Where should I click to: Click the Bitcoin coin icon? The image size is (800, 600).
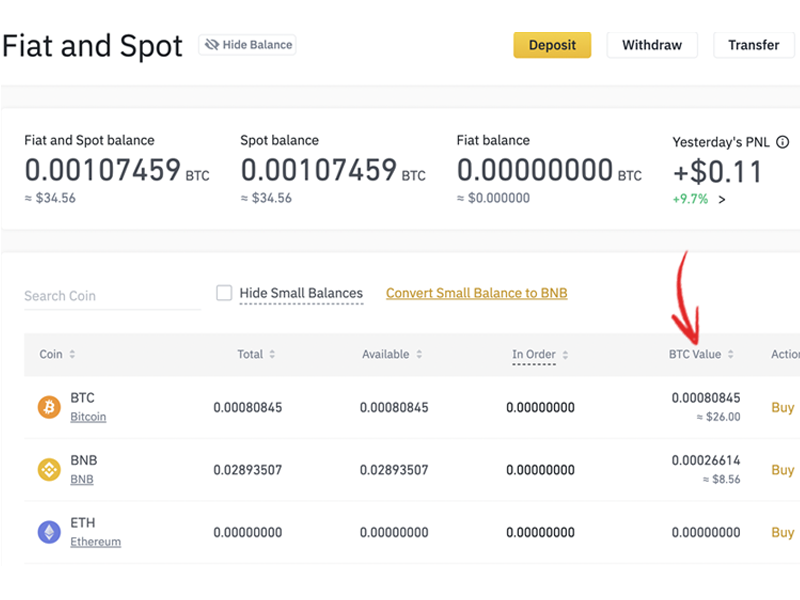click(x=49, y=407)
